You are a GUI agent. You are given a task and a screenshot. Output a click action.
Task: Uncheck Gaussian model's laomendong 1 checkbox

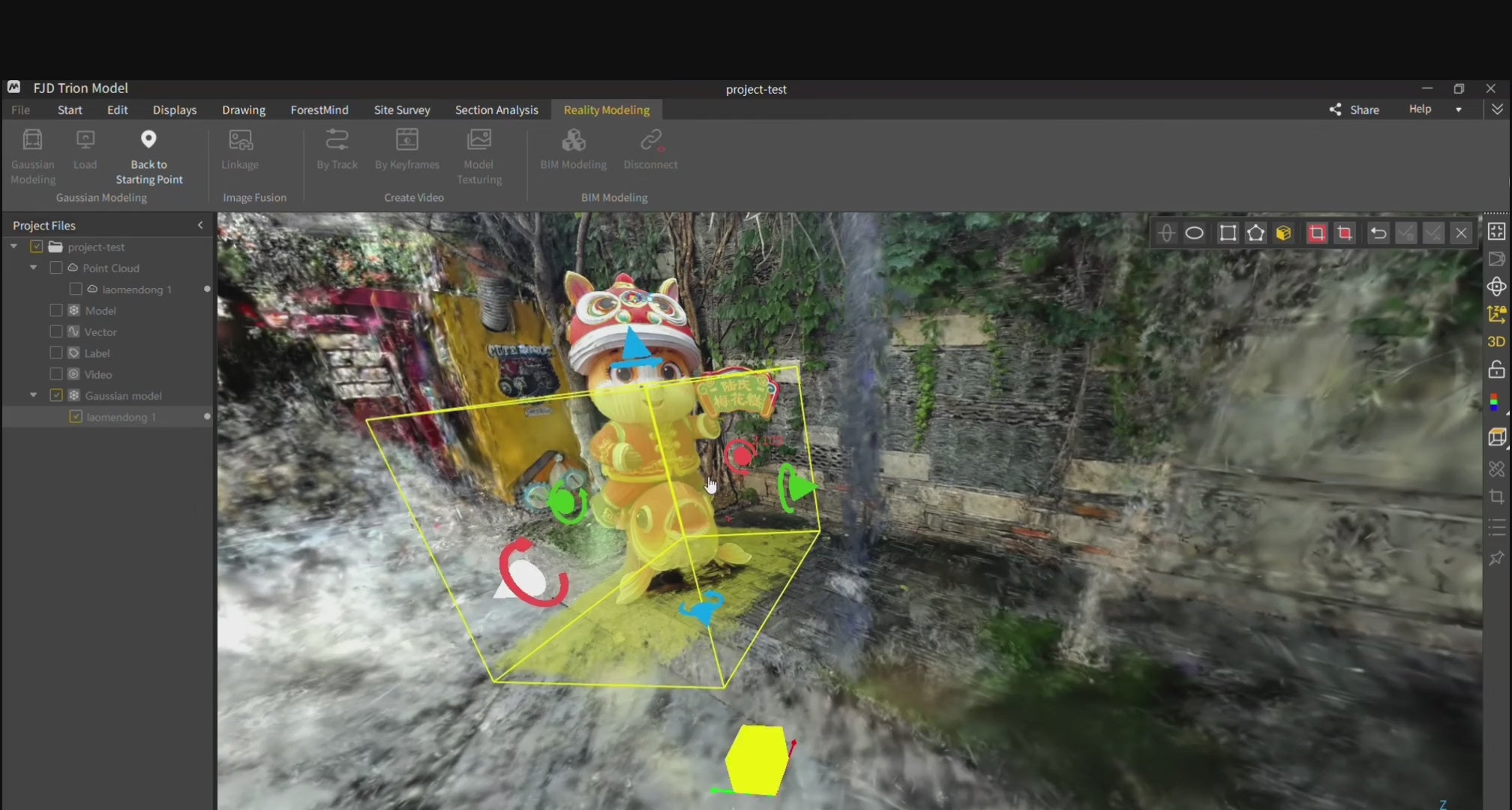click(x=75, y=416)
